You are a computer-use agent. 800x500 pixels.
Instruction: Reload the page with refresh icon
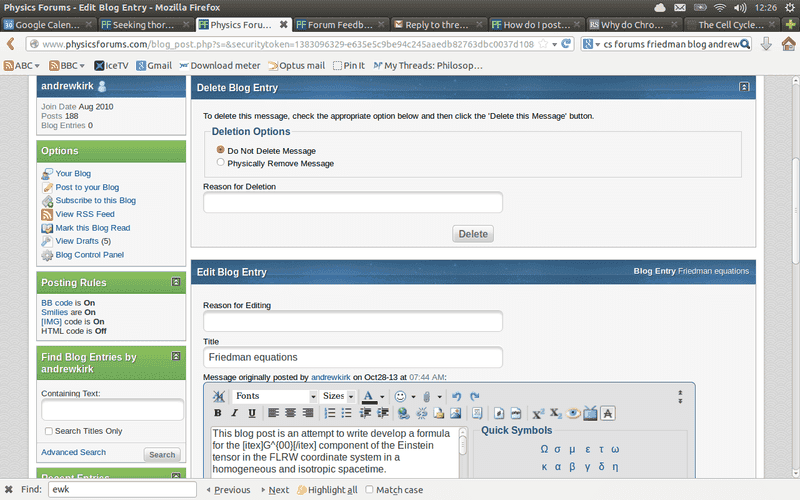[x=566, y=44]
